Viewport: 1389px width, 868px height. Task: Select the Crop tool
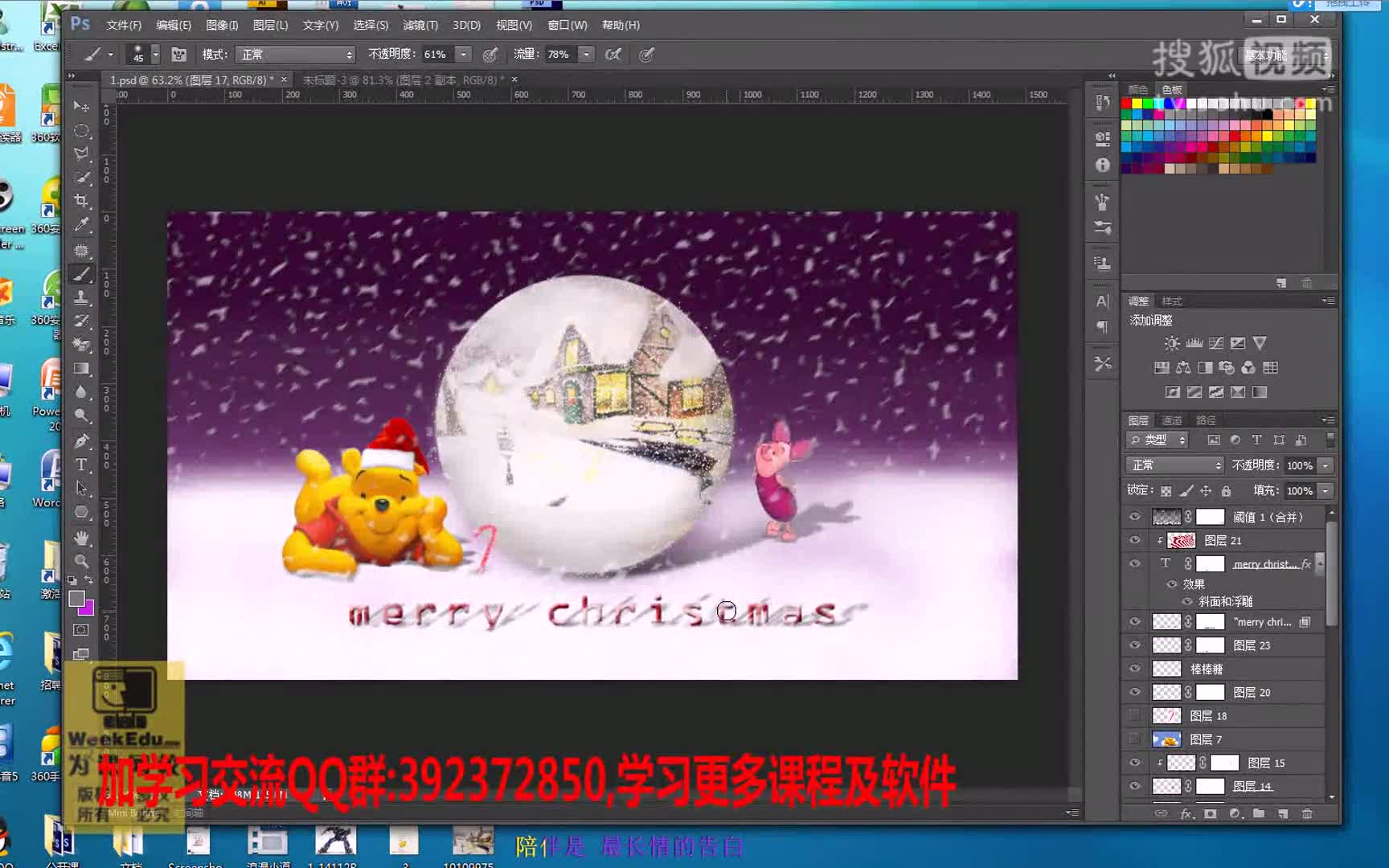click(81, 201)
